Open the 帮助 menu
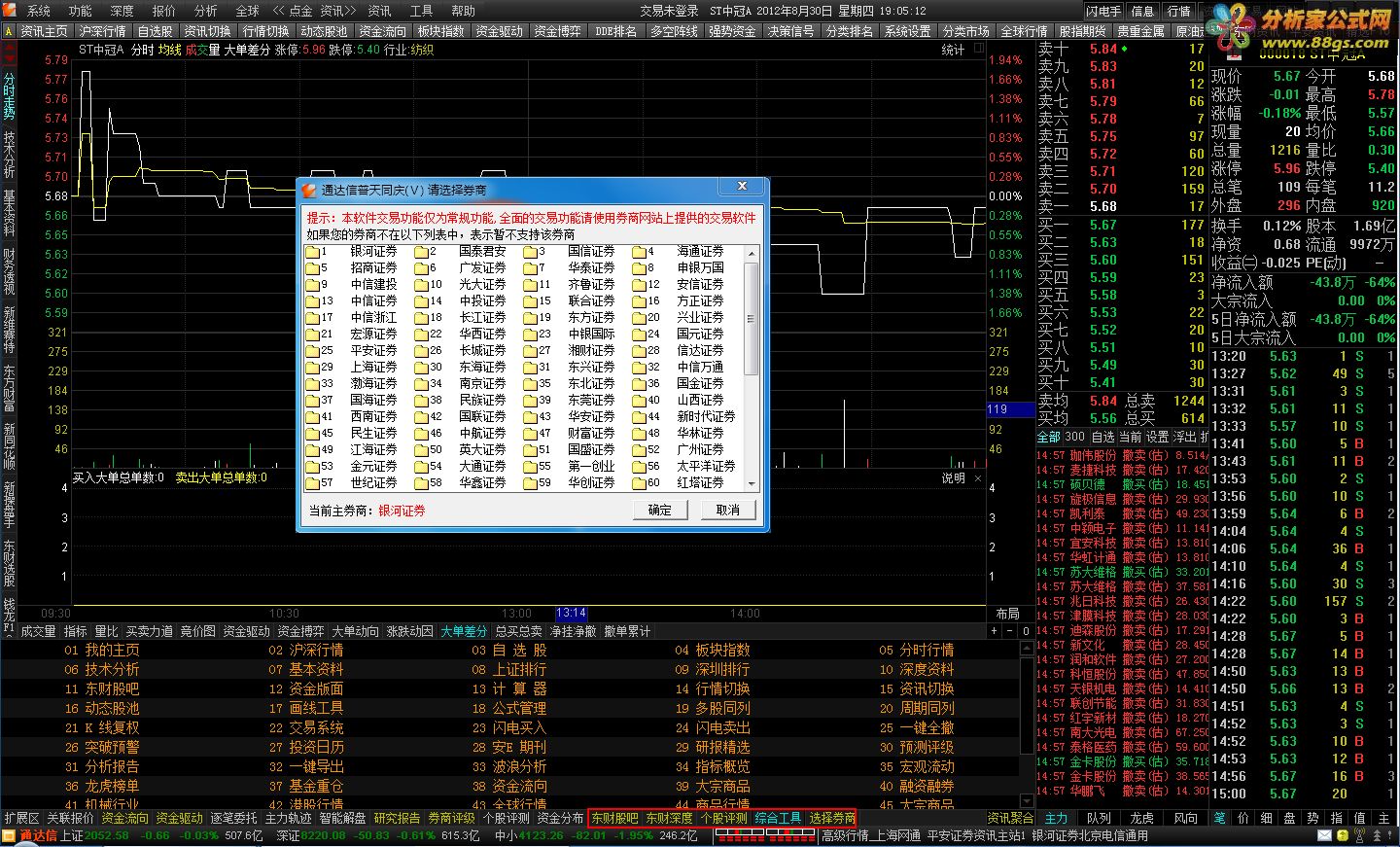The image size is (1400, 847). (463, 11)
